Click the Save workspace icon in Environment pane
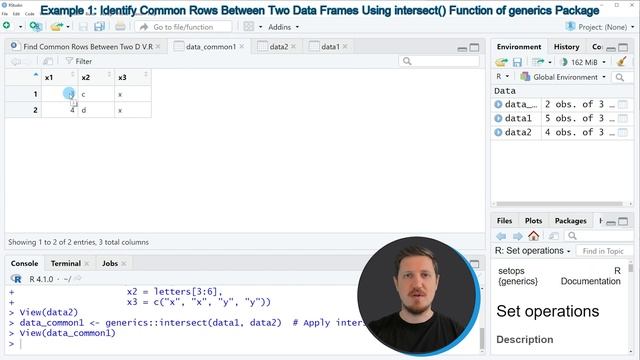The width and height of the screenshot is (640, 360). [x=518, y=62]
